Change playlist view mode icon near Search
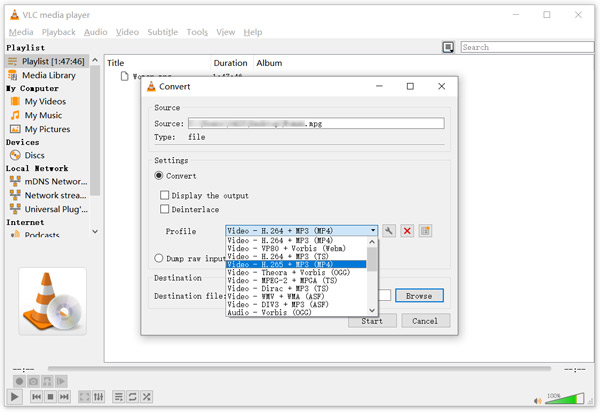The width and height of the screenshot is (600, 412). 448,47
